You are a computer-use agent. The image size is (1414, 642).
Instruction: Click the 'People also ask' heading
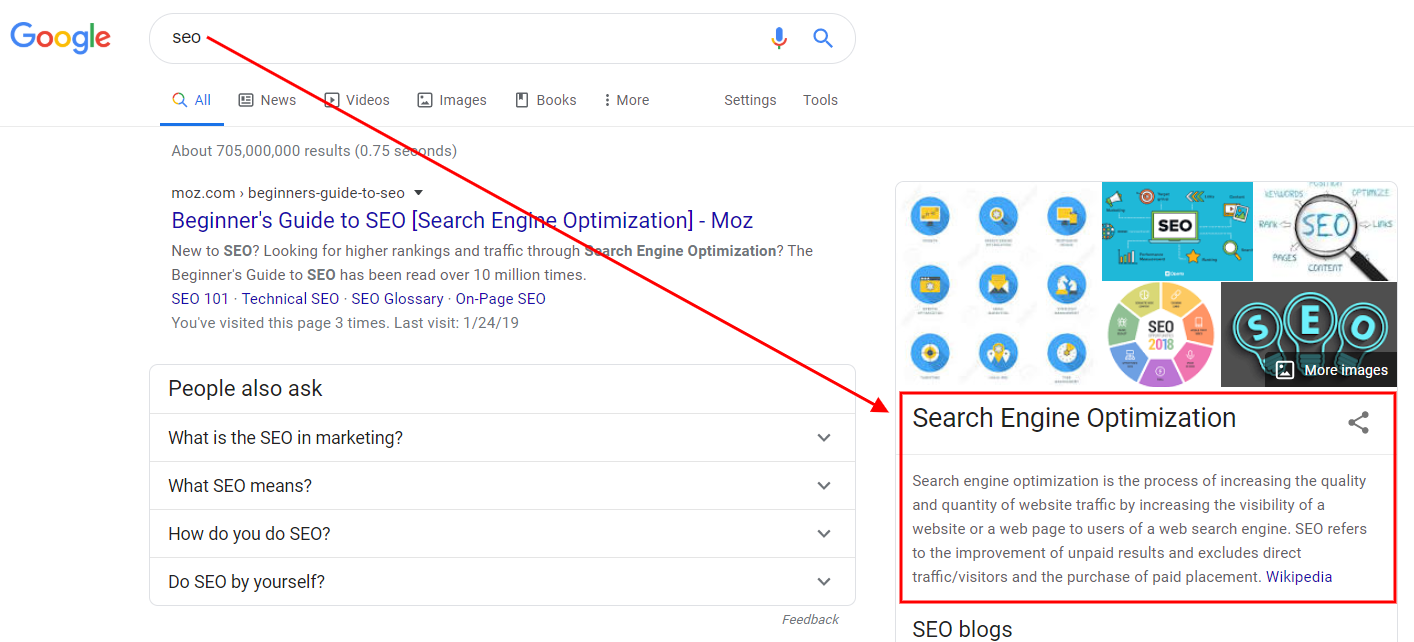(245, 389)
